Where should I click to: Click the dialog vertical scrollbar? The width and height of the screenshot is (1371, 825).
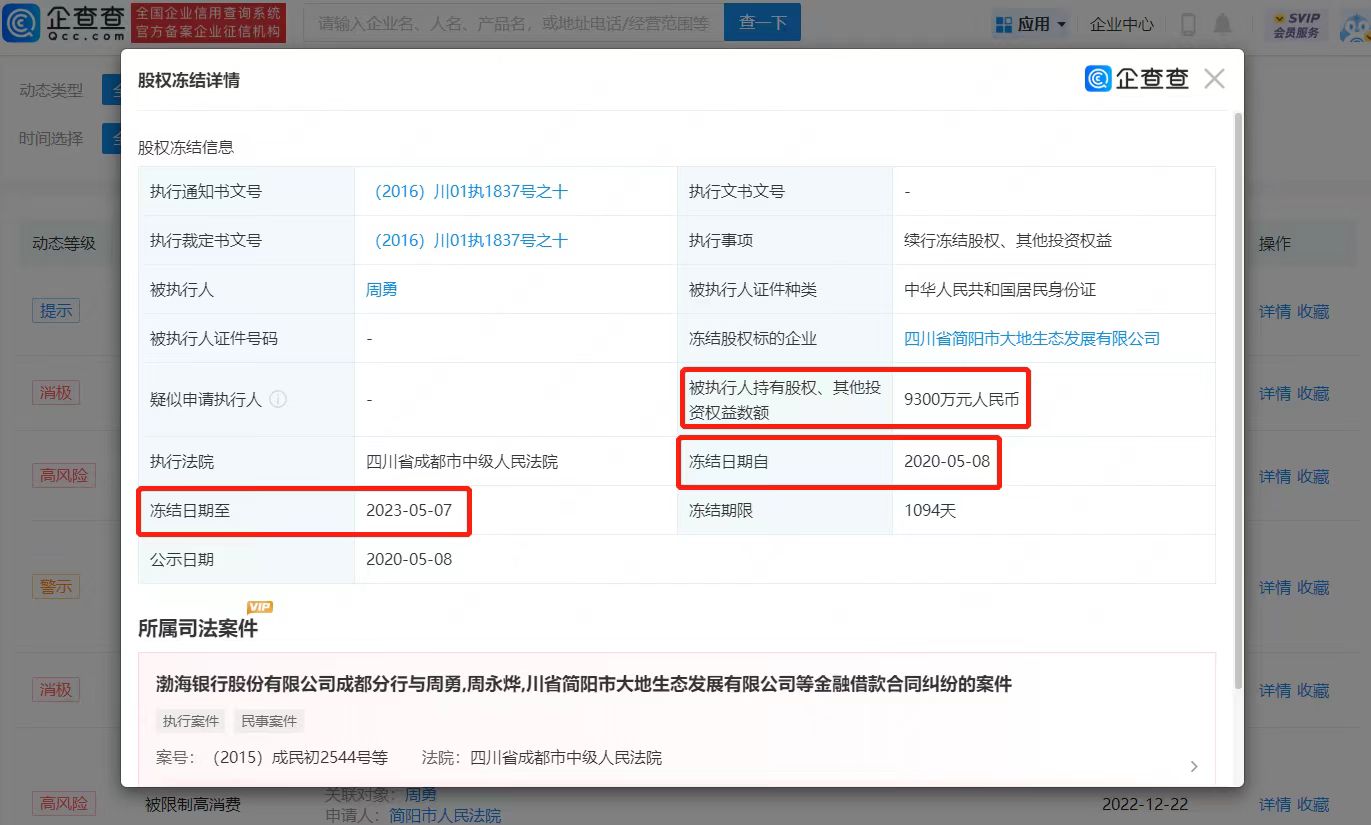(x=1238, y=400)
